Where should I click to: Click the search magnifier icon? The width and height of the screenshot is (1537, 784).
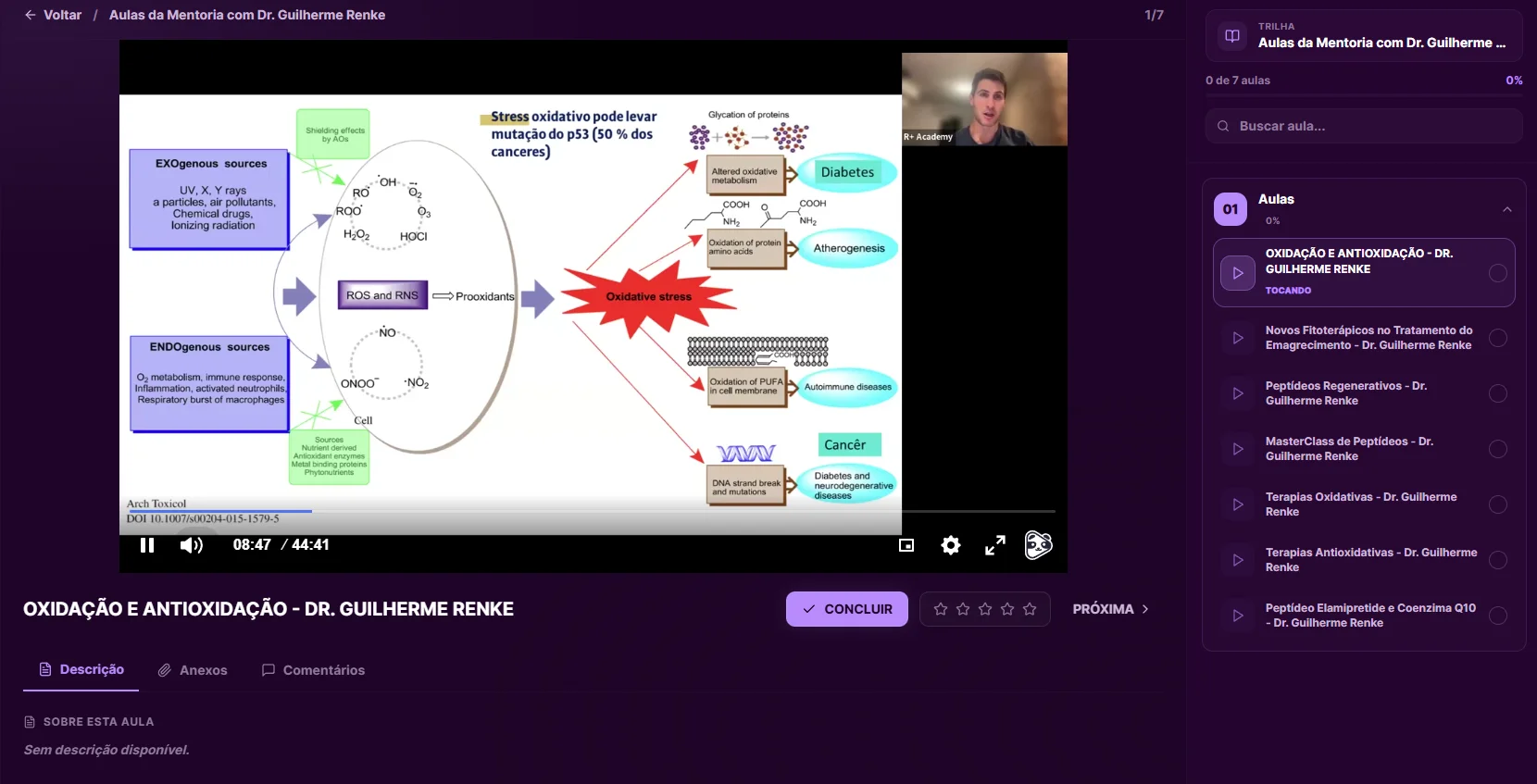(x=1223, y=126)
